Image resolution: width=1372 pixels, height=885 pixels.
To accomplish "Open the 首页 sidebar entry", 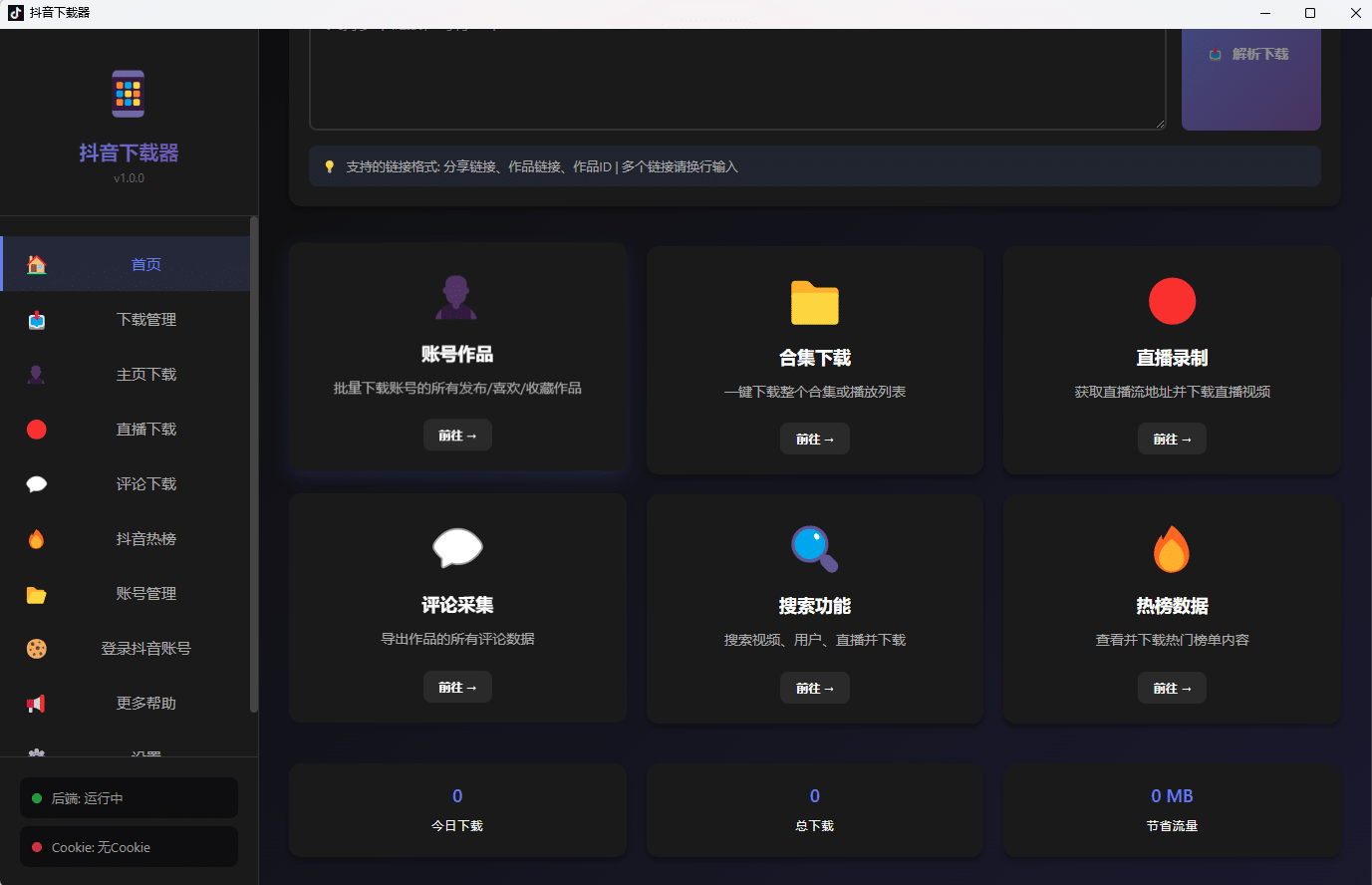I will 128,264.
